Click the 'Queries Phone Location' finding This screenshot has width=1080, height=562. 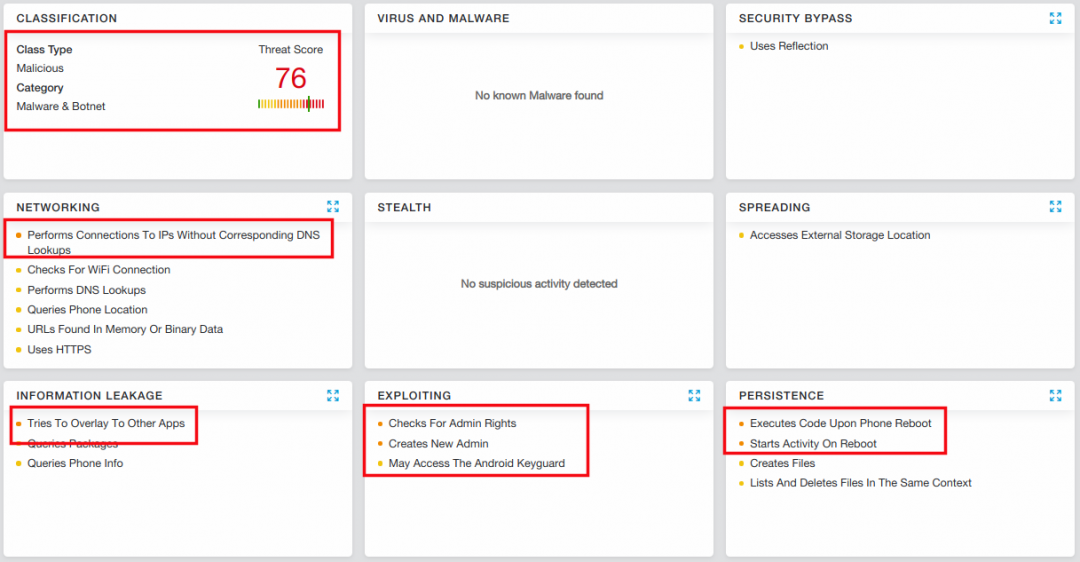coord(87,310)
